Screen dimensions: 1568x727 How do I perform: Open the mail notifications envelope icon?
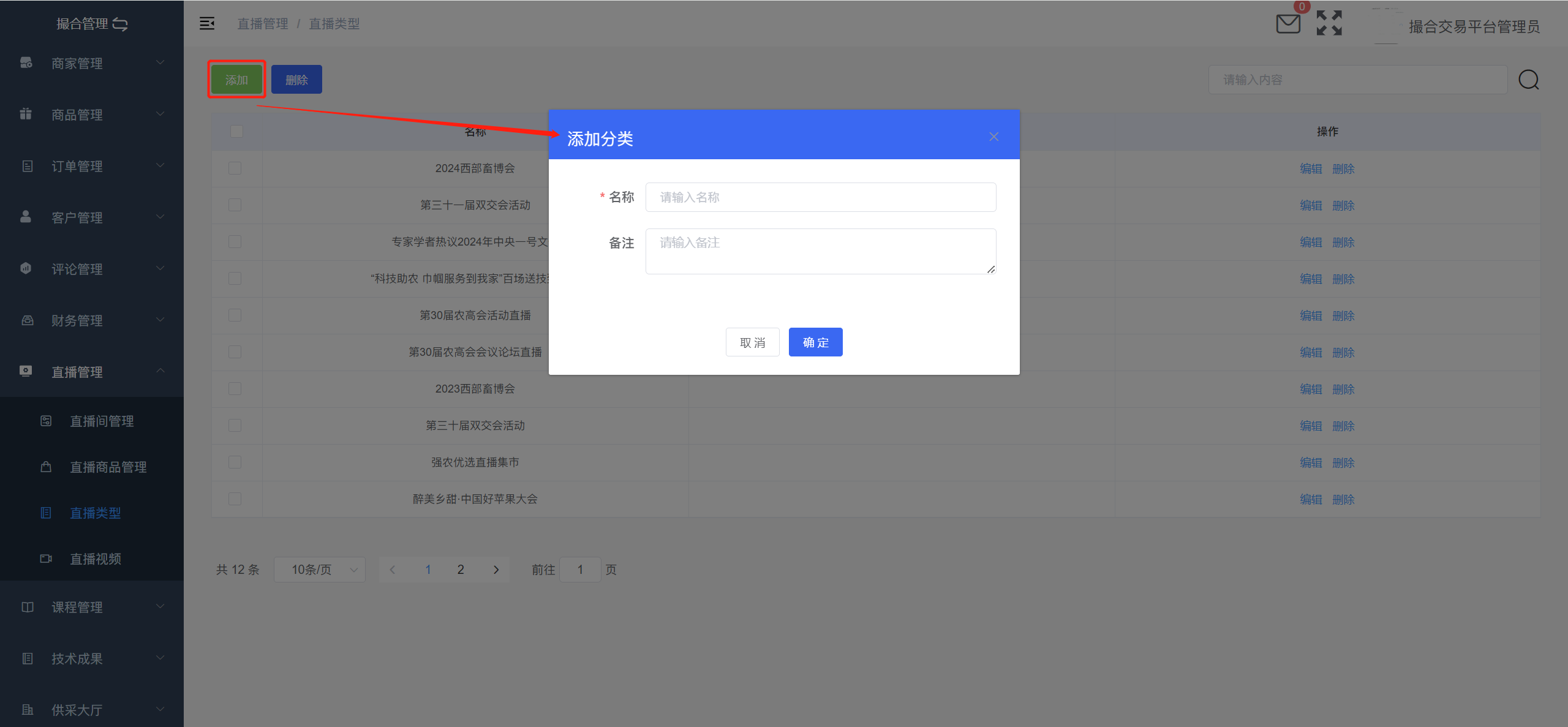pos(1288,24)
